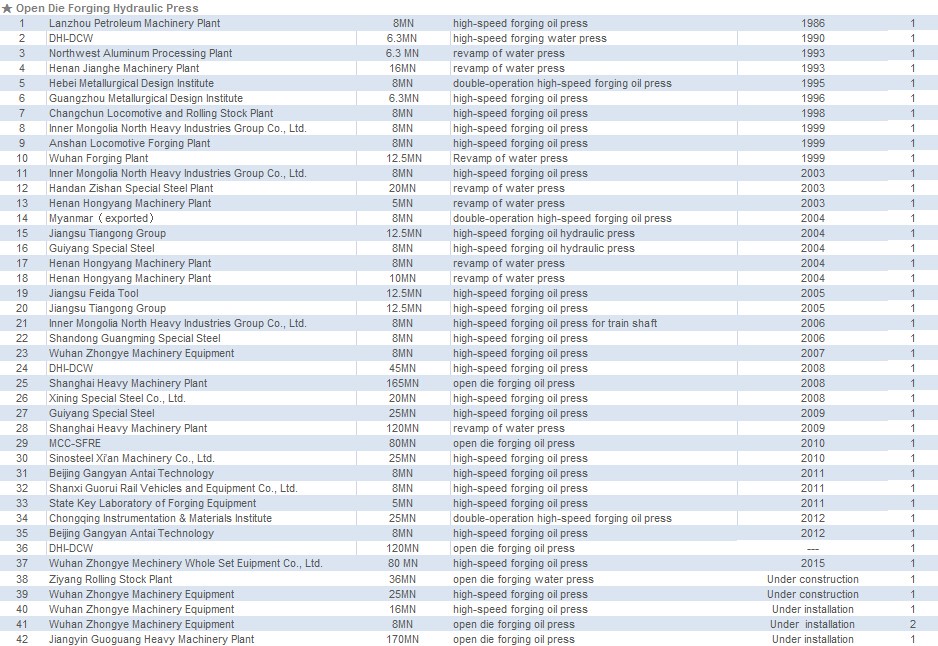
Task: Click 'Jiangsu Feida Tool' entry
Action: [x=93, y=293]
